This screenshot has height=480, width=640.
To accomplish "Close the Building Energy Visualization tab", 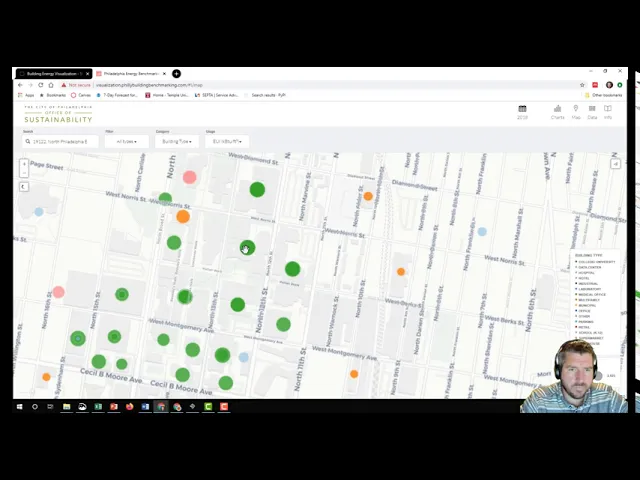I will click(87, 74).
